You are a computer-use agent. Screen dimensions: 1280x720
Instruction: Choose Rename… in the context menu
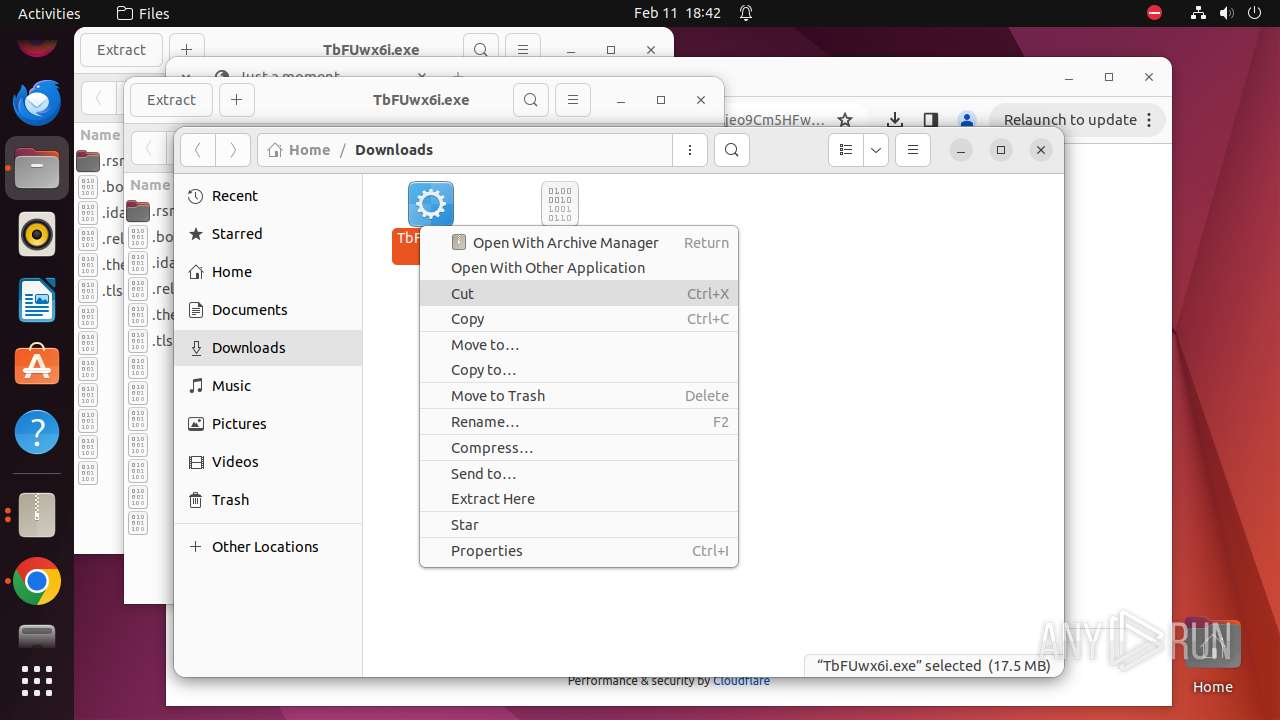[x=578, y=422]
